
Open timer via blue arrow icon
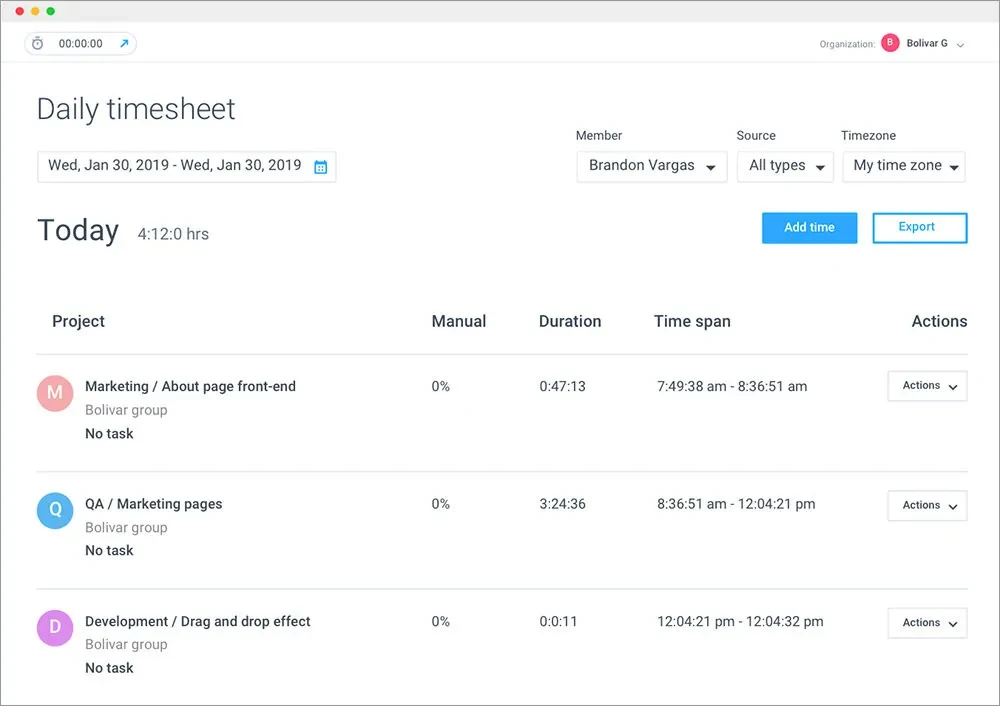(124, 43)
